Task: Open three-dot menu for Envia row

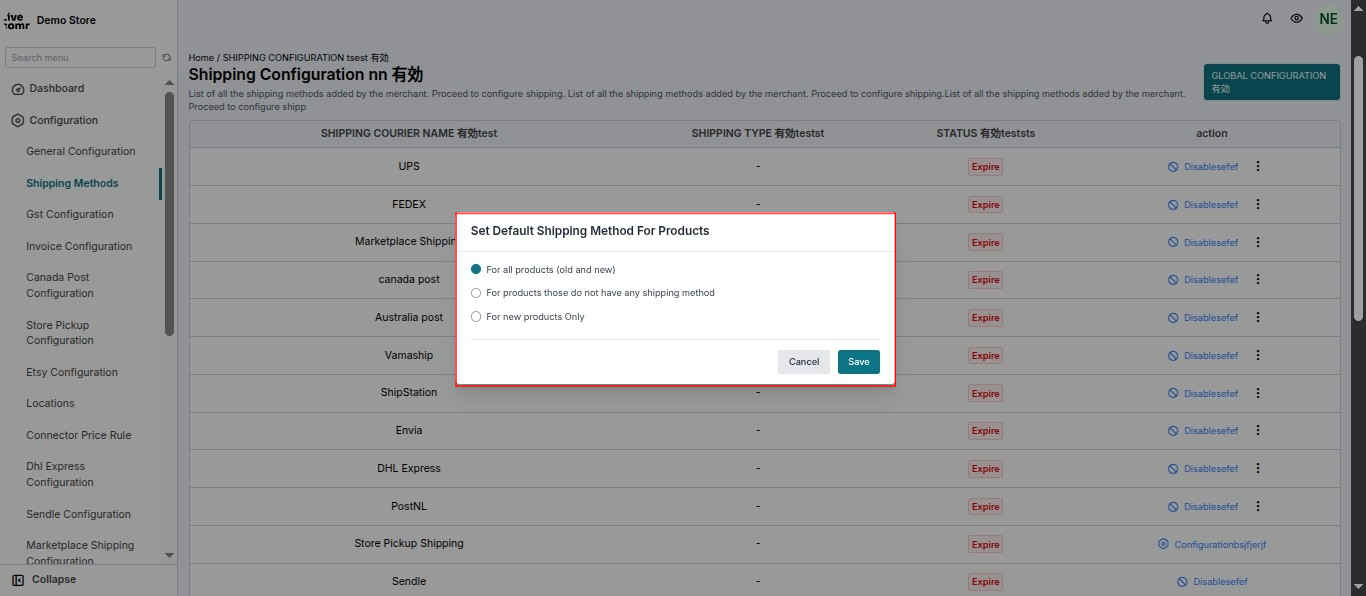Action: [x=1258, y=430]
